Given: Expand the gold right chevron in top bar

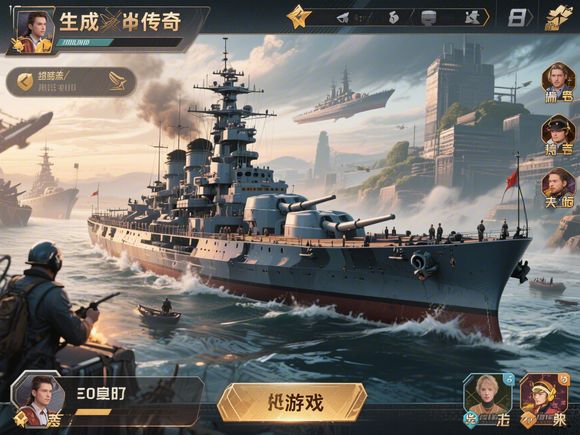Looking at the screenshot, I should pyautogui.click(x=487, y=17).
